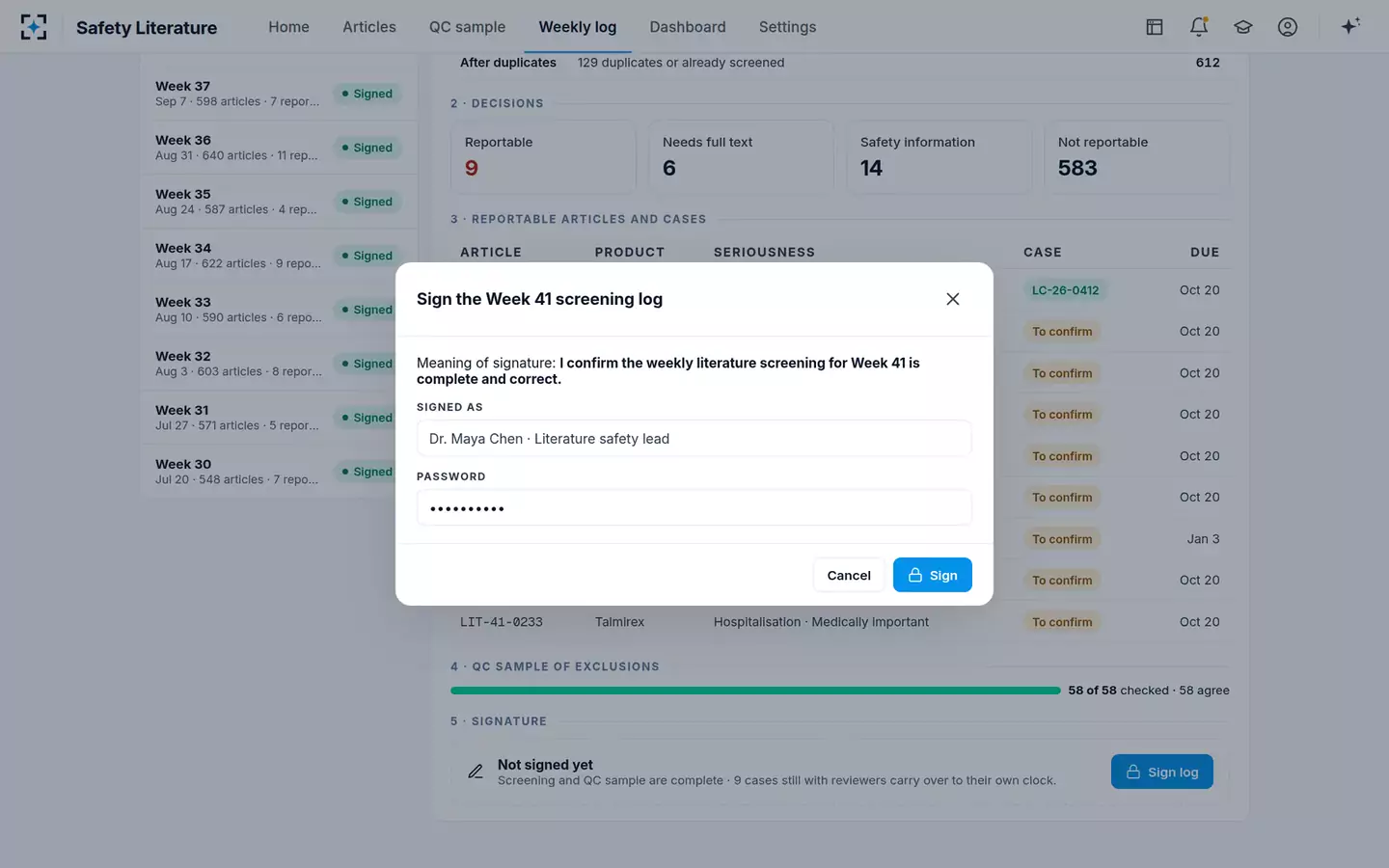Select Week 30 in the log list
This screenshot has width=1389, height=868.
pyautogui.click(x=279, y=472)
